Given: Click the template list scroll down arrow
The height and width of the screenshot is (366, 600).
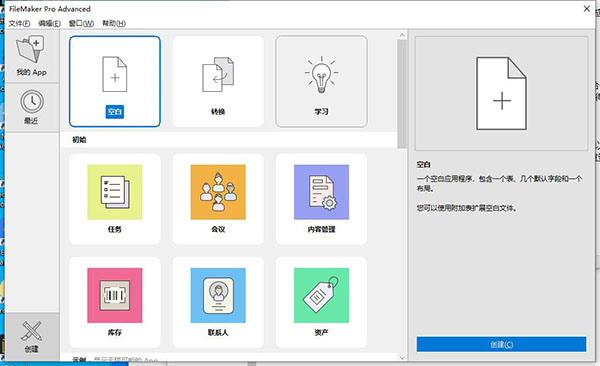Looking at the screenshot, I should tap(402, 358).
